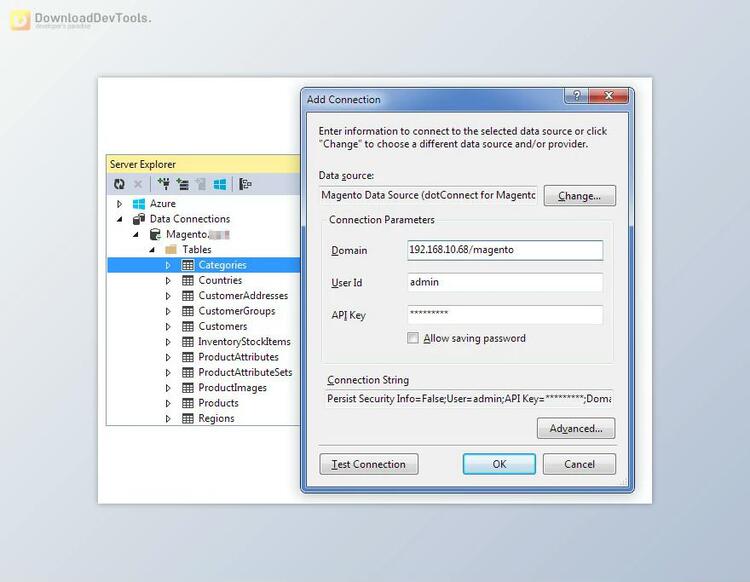Screen dimensions: 750x582
Task: Click the Connect to Server icon
Action: tap(182, 184)
